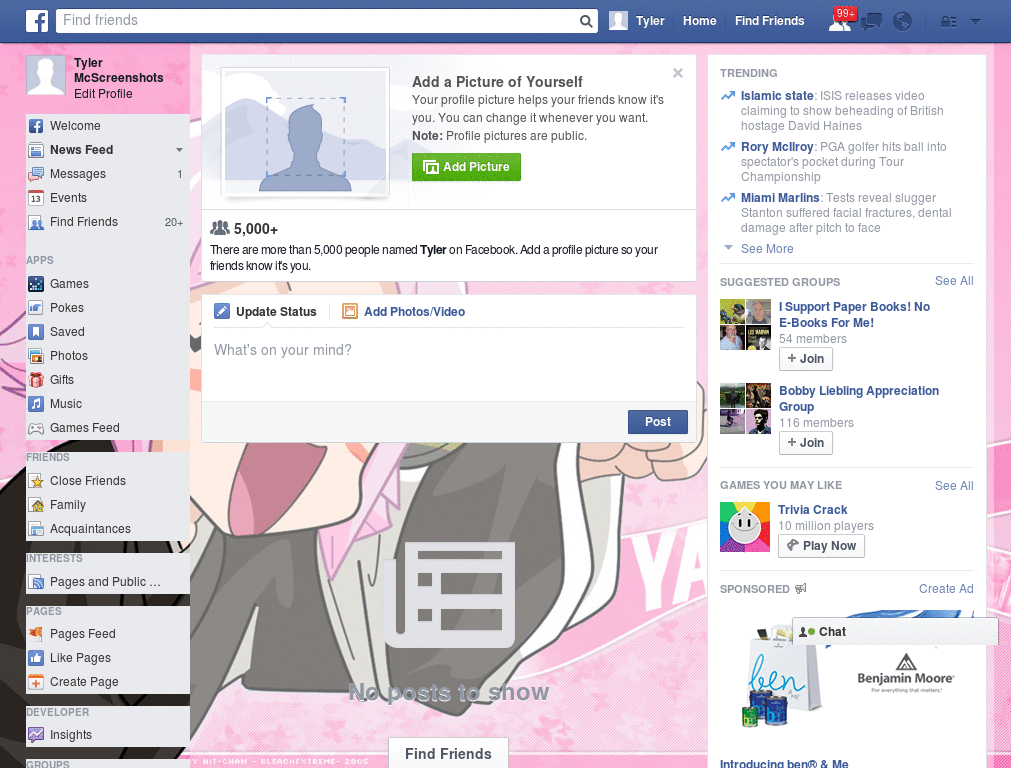The width and height of the screenshot is (1024, 768).
Task: Open Bobby Liebling Appreciation Group link
Action: 859,399
